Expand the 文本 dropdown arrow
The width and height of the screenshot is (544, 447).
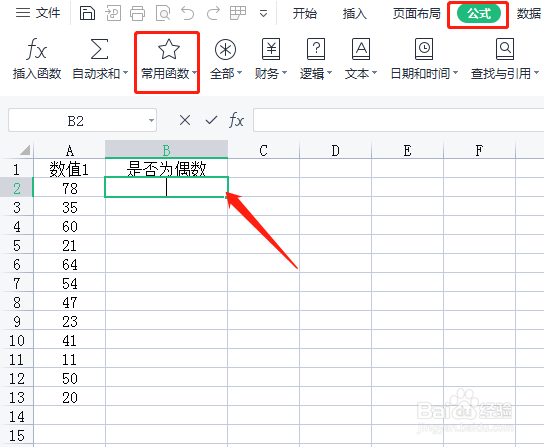[375, 73]
